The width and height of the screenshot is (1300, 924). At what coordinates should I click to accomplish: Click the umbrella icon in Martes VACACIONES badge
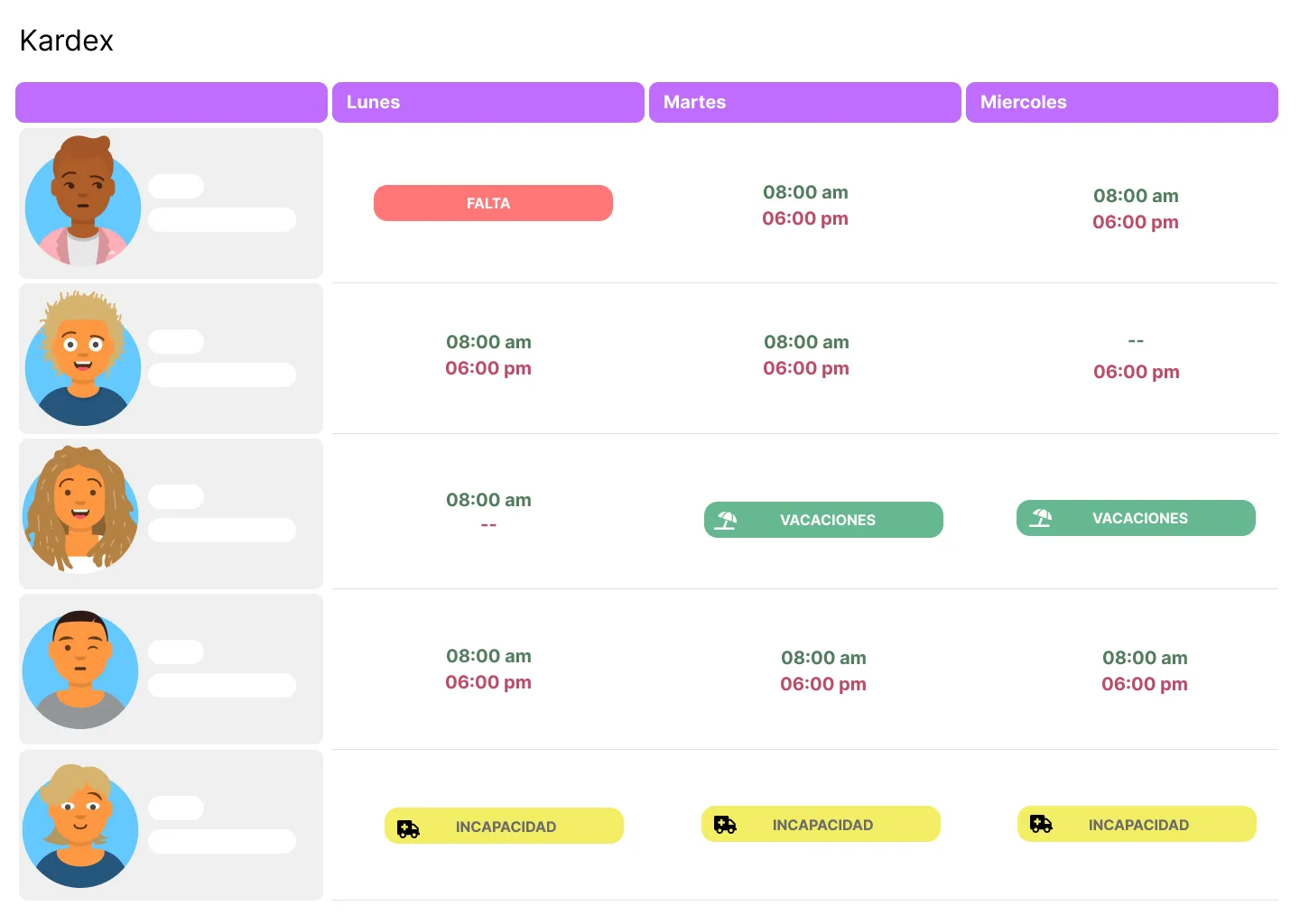click(x=726, y=520)
